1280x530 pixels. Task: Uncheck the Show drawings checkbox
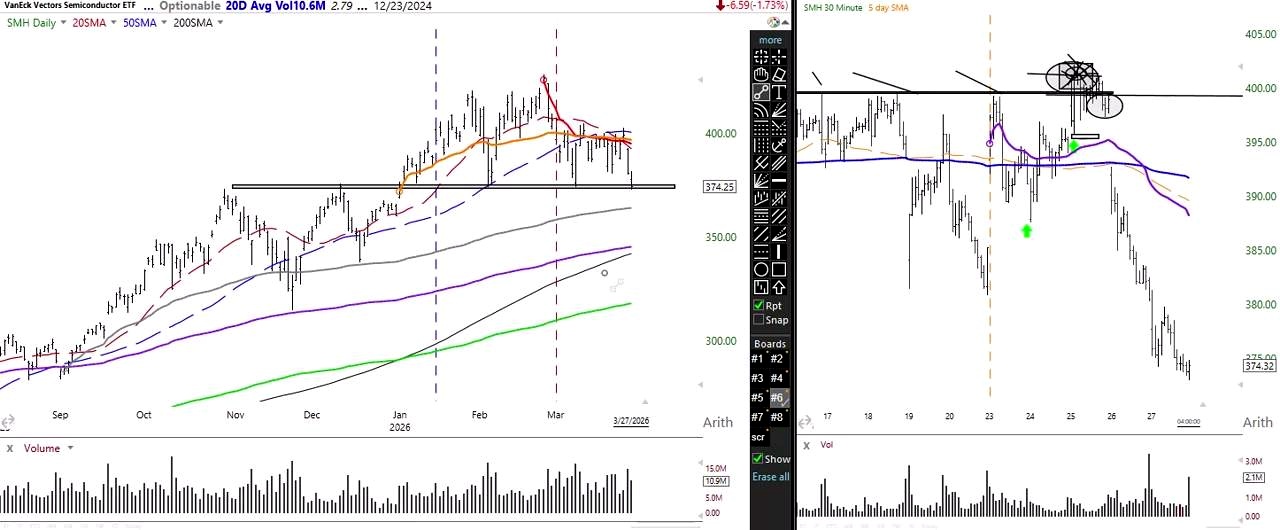click(758, 459)
